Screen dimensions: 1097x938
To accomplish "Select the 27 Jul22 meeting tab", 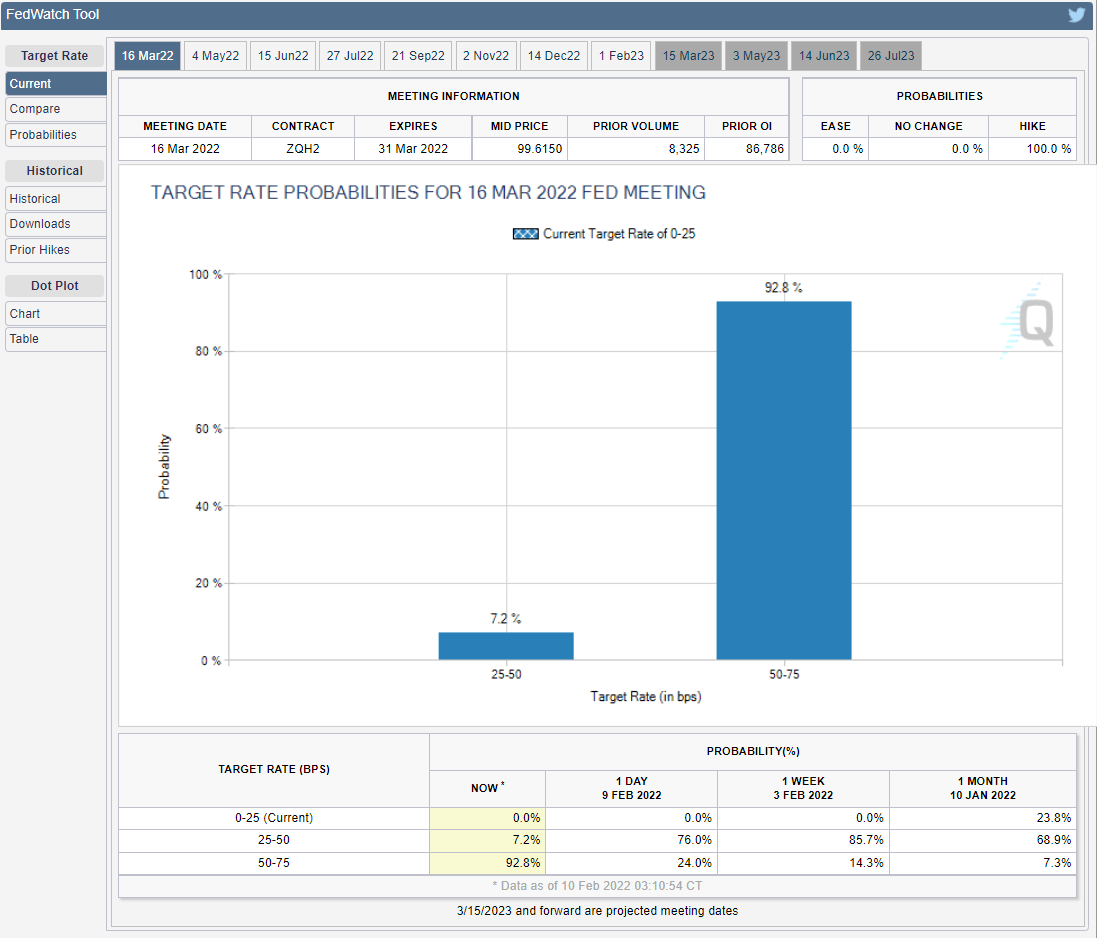I will [350, 56].
